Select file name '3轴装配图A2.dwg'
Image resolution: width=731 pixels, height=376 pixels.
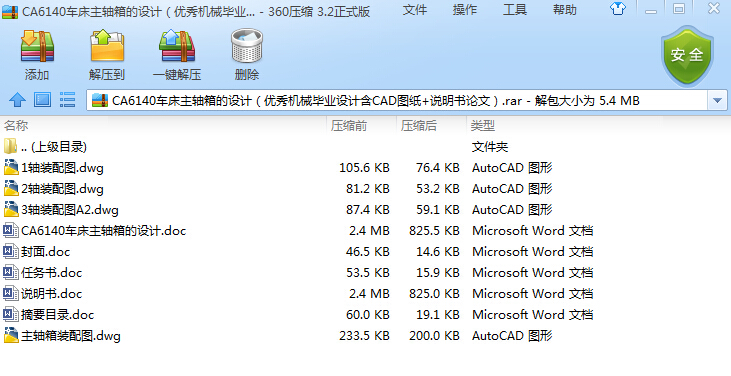click(x=70, y=210)
